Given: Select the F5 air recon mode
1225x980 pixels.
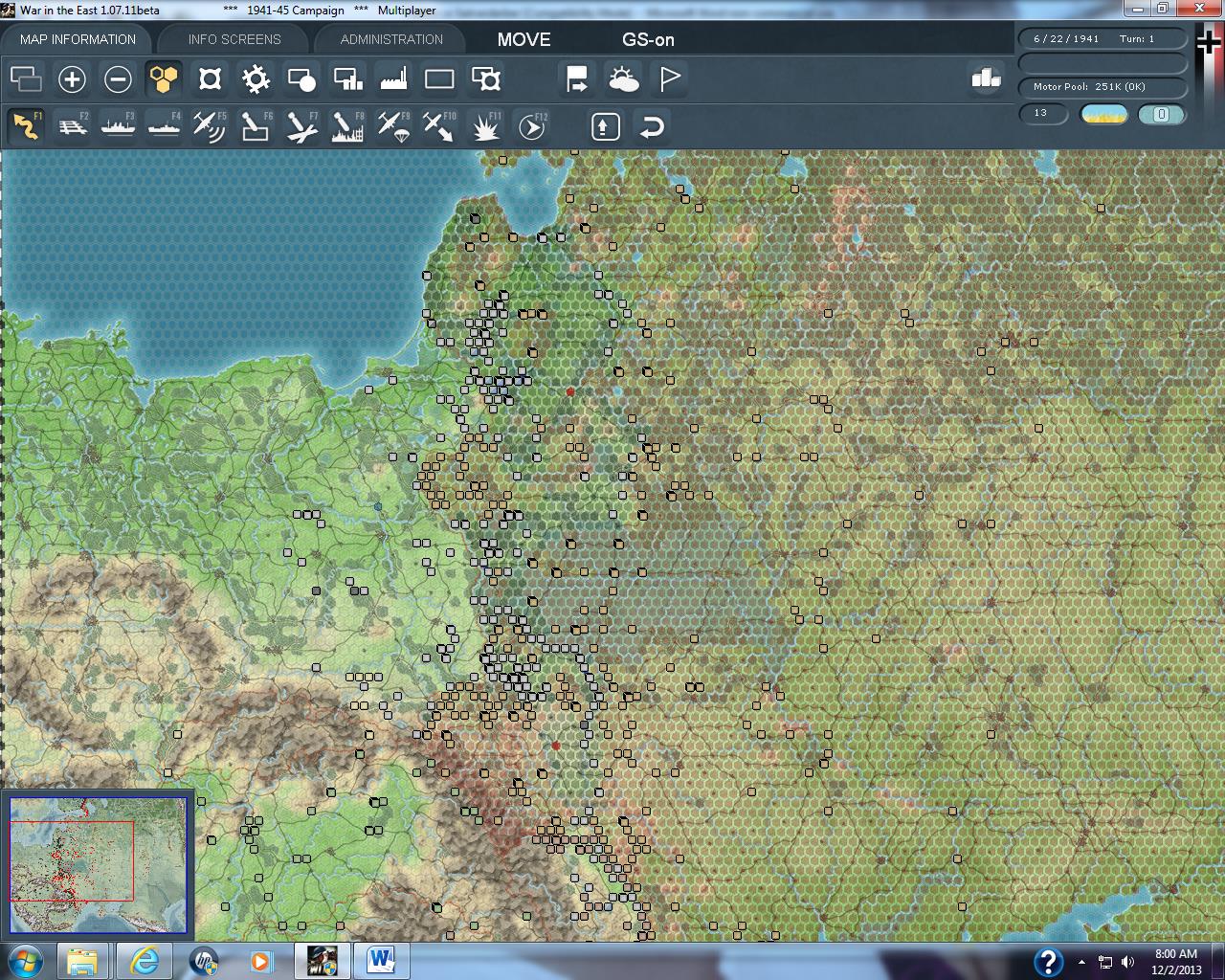Looking at the screenshot, I should tap(210, 126).
